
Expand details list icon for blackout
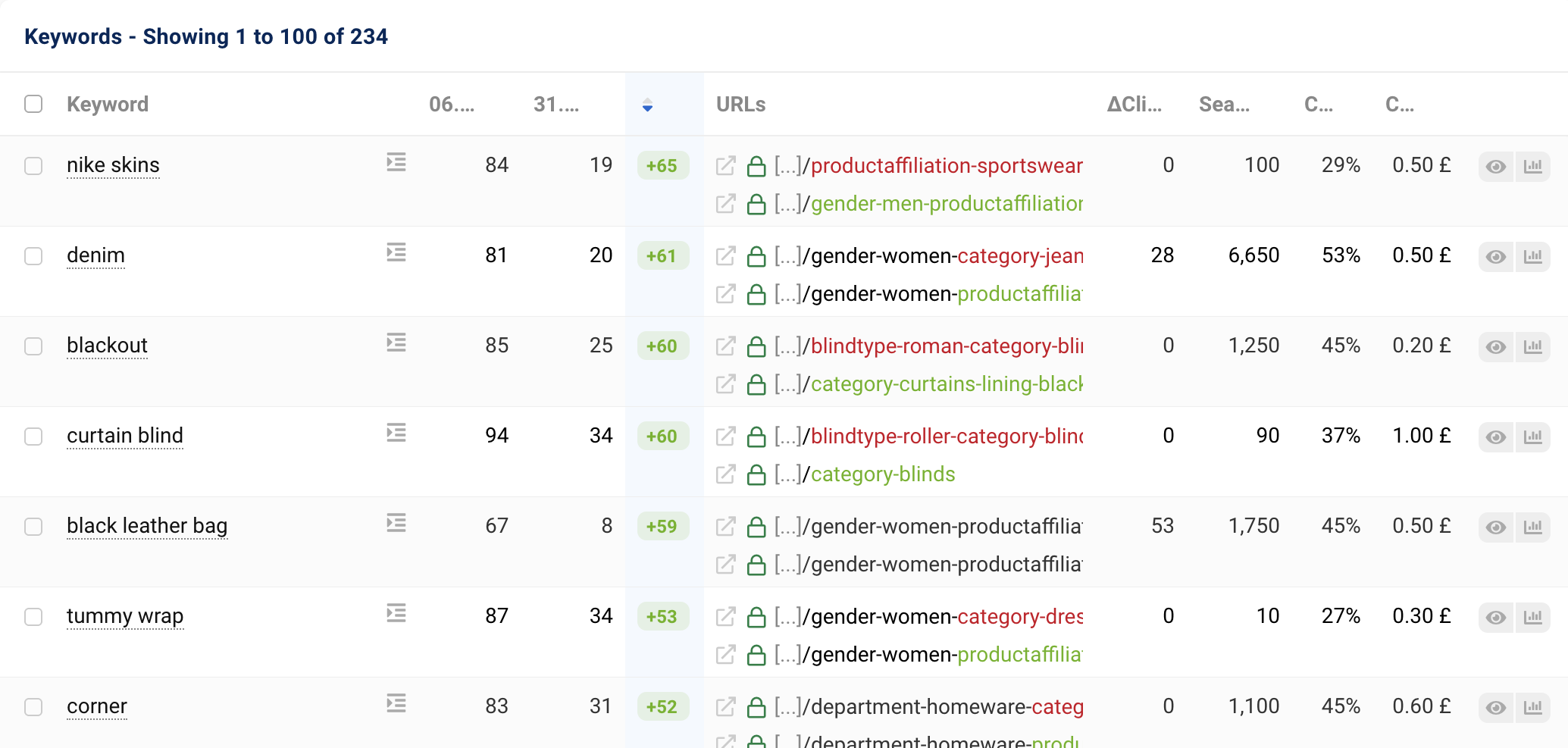(x=396, y=343)
